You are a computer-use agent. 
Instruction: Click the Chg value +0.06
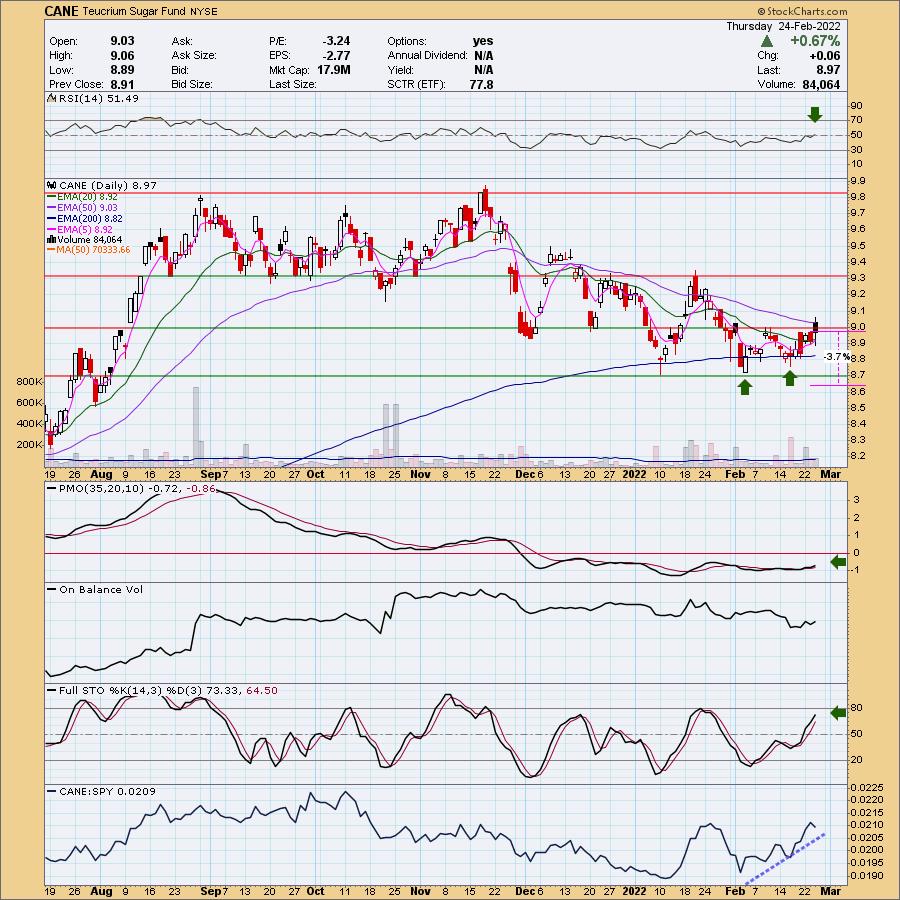[x=824, y=56]
